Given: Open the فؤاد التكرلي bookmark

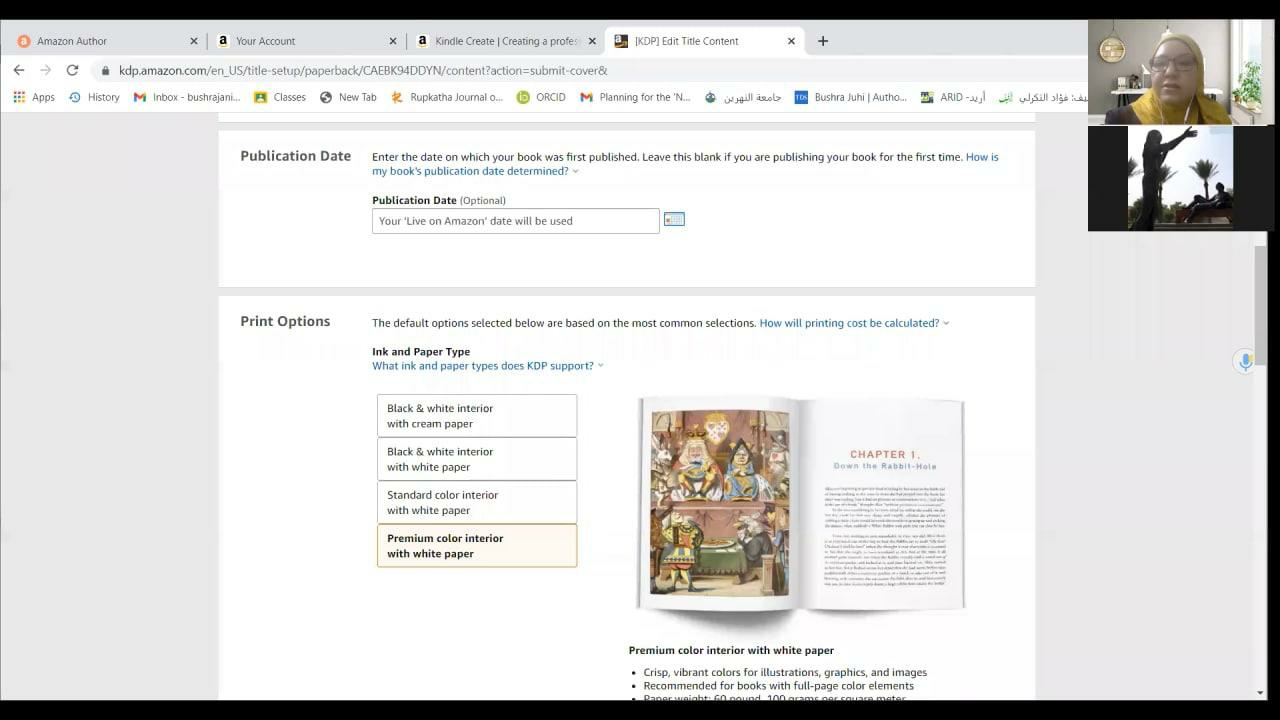Looking at the screenshot, I should [1043, 97].
